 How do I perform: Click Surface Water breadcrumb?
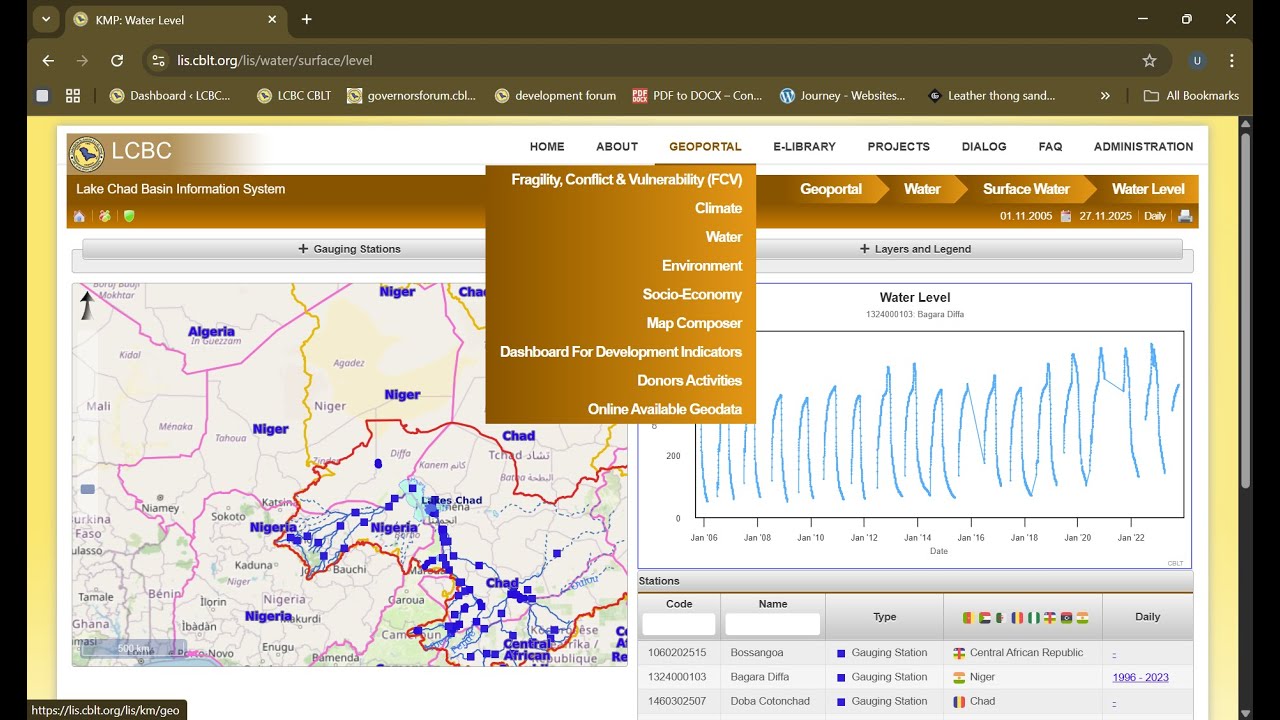tap(1026, 189)
